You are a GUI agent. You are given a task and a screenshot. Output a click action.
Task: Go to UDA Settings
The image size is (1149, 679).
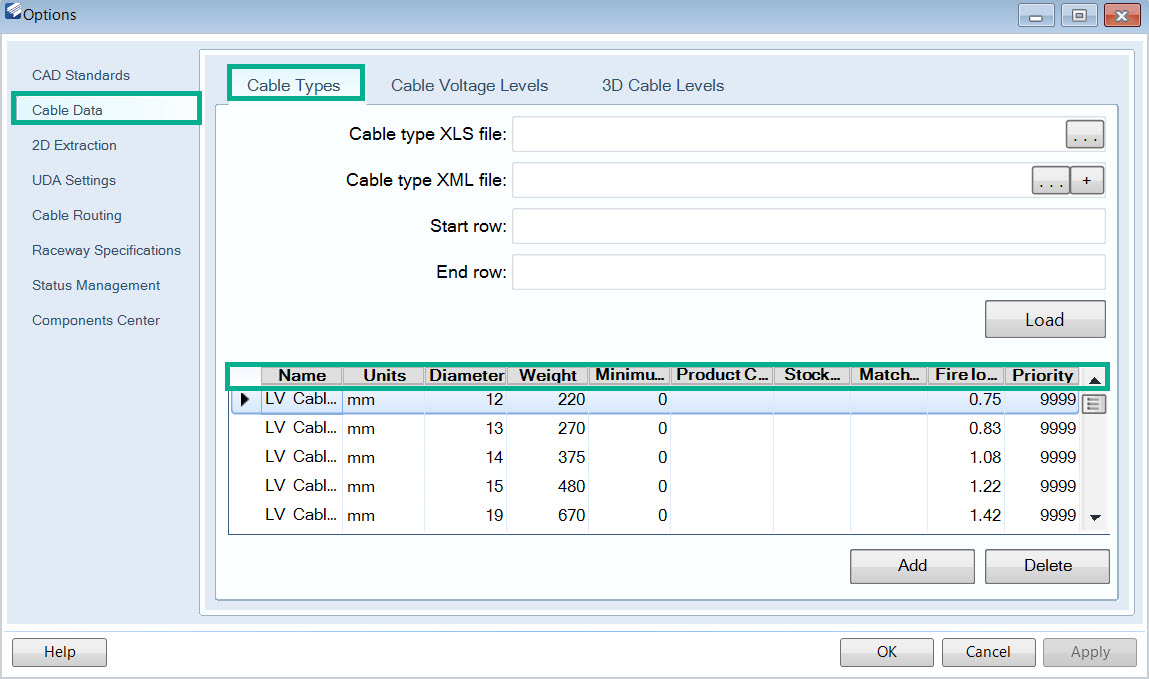pos(74,180)
